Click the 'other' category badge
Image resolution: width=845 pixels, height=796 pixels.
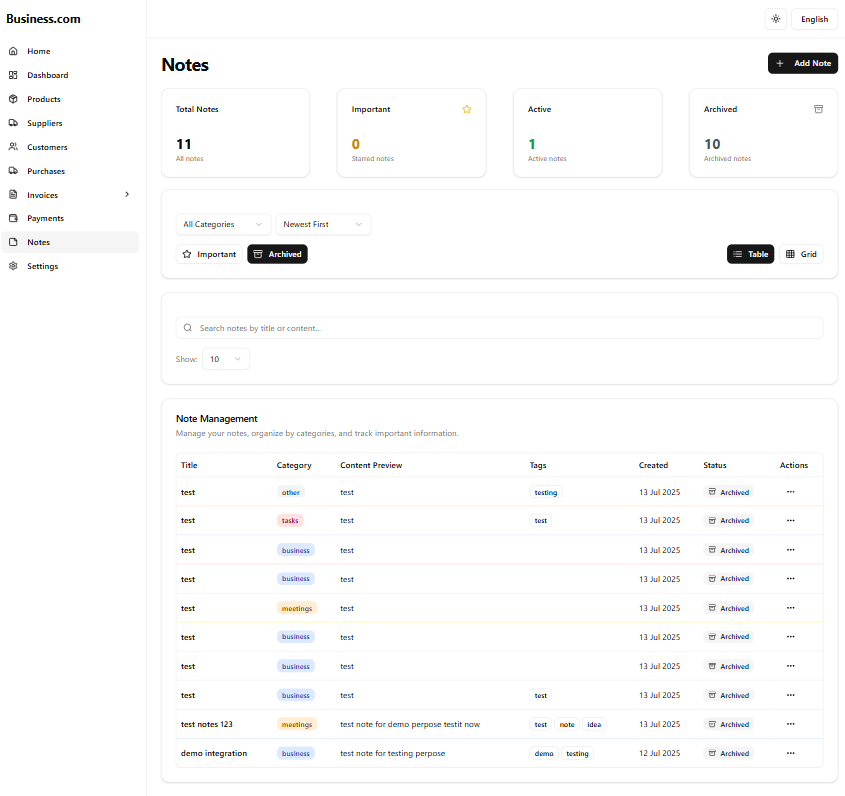(290, 492)
